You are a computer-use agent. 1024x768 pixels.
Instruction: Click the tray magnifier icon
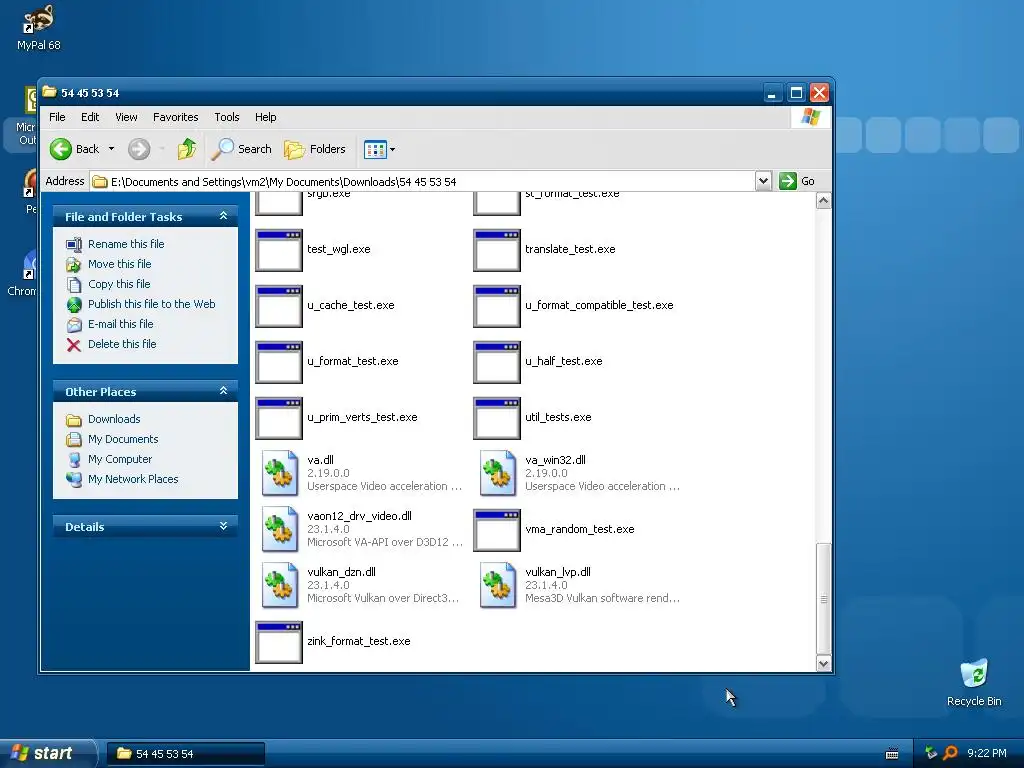950,753
